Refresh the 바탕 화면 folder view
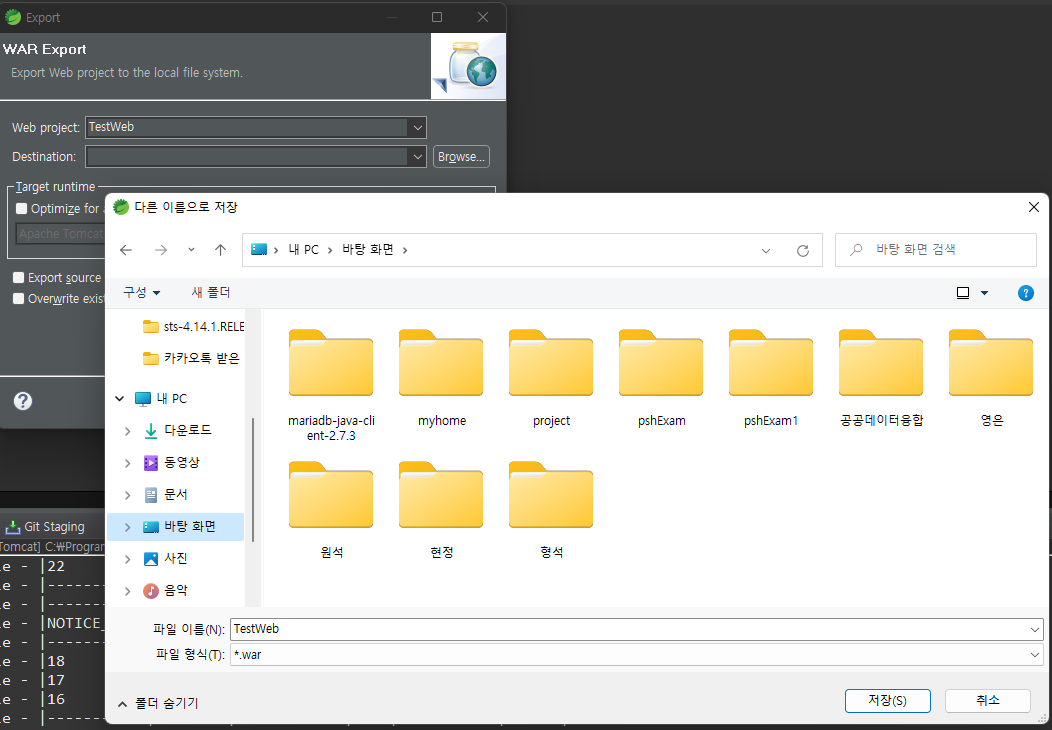Viewport: 1052px width, 730px height. click(x=802, y=250)
